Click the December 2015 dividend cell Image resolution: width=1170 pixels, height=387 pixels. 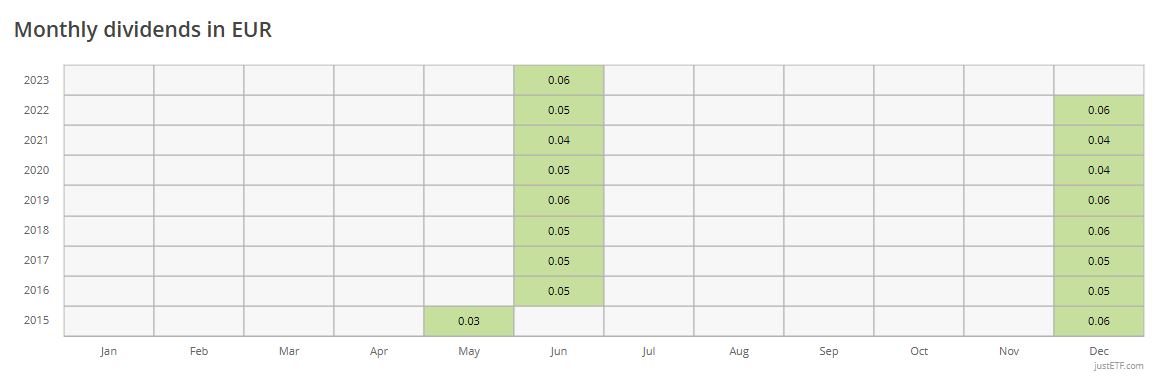point(1098,321)
